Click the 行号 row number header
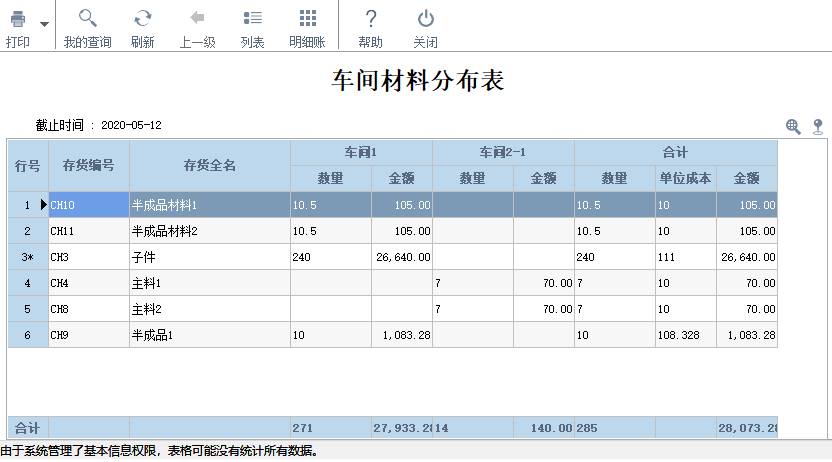832x462 pixels. click(28, 165)
